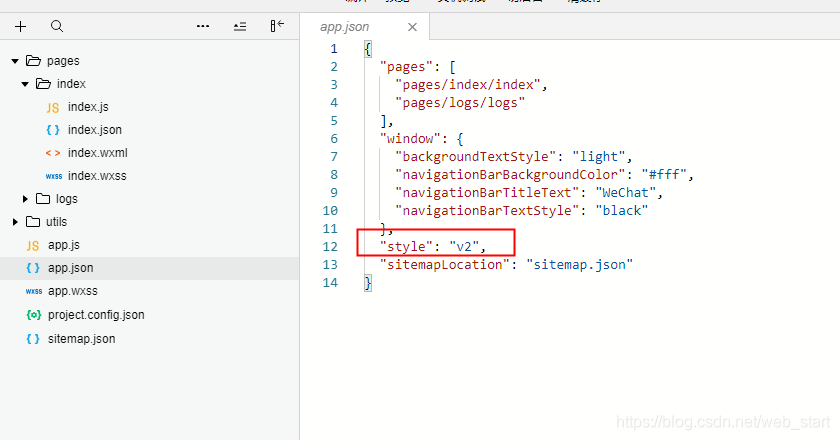Viewport: 840px width, 440px height.
Task: Click the "light" value string
Action: point(598,156)
